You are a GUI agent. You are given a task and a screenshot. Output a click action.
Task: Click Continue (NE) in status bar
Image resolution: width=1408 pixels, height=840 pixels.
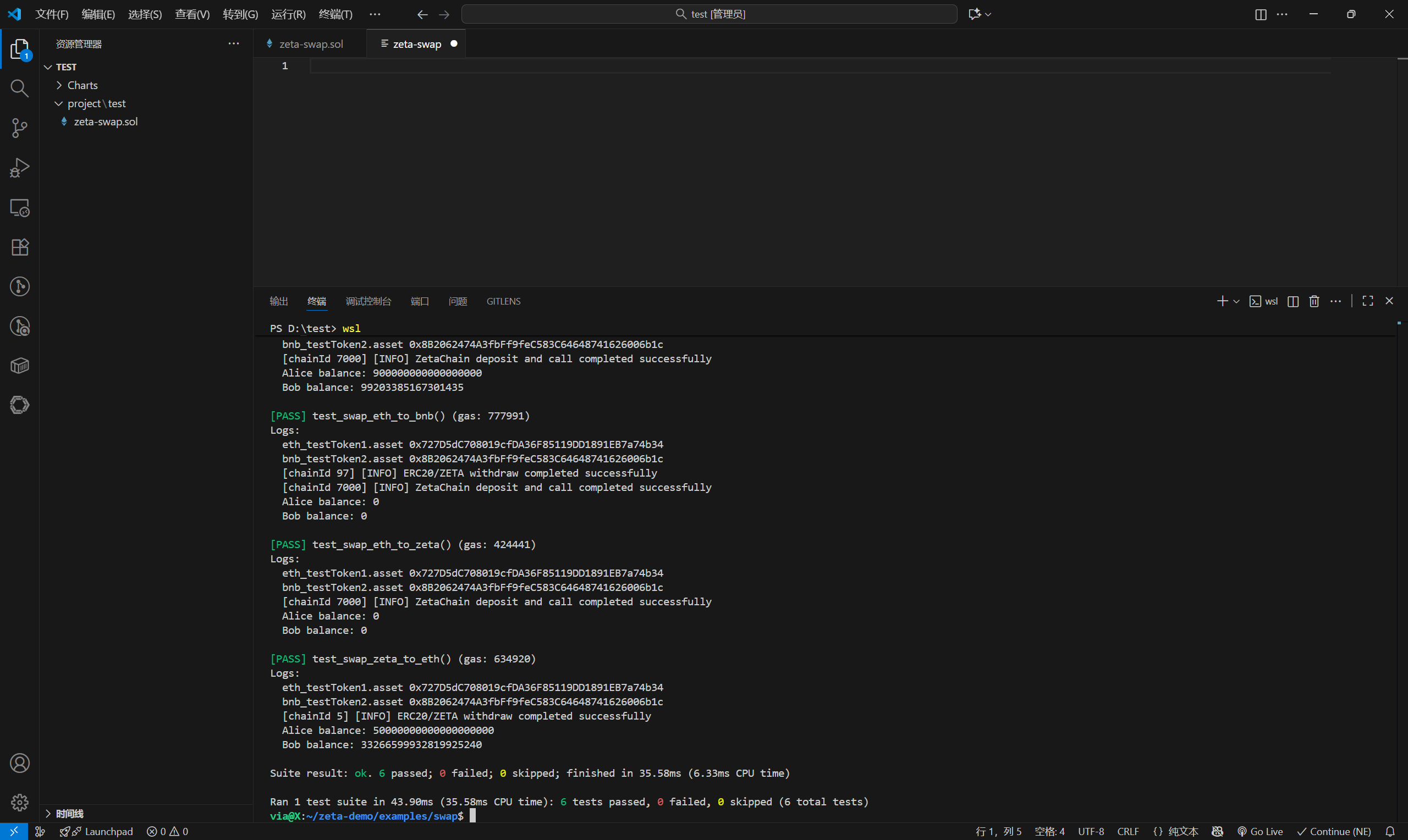(1334, 832)
